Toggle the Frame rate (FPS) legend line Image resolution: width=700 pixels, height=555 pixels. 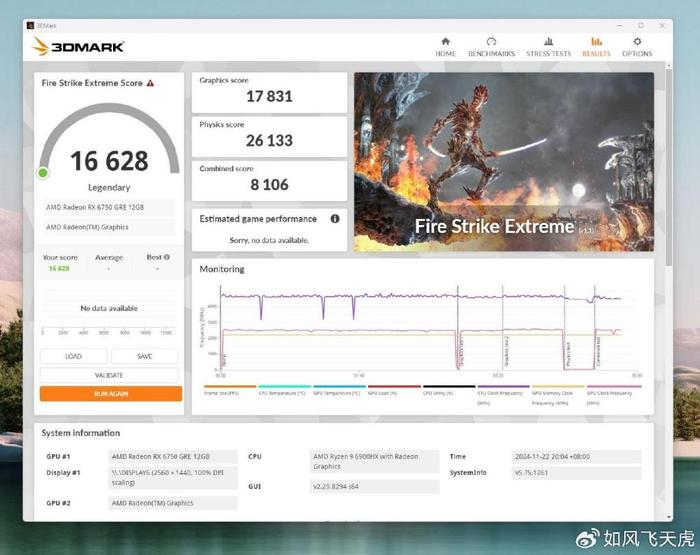230,387
